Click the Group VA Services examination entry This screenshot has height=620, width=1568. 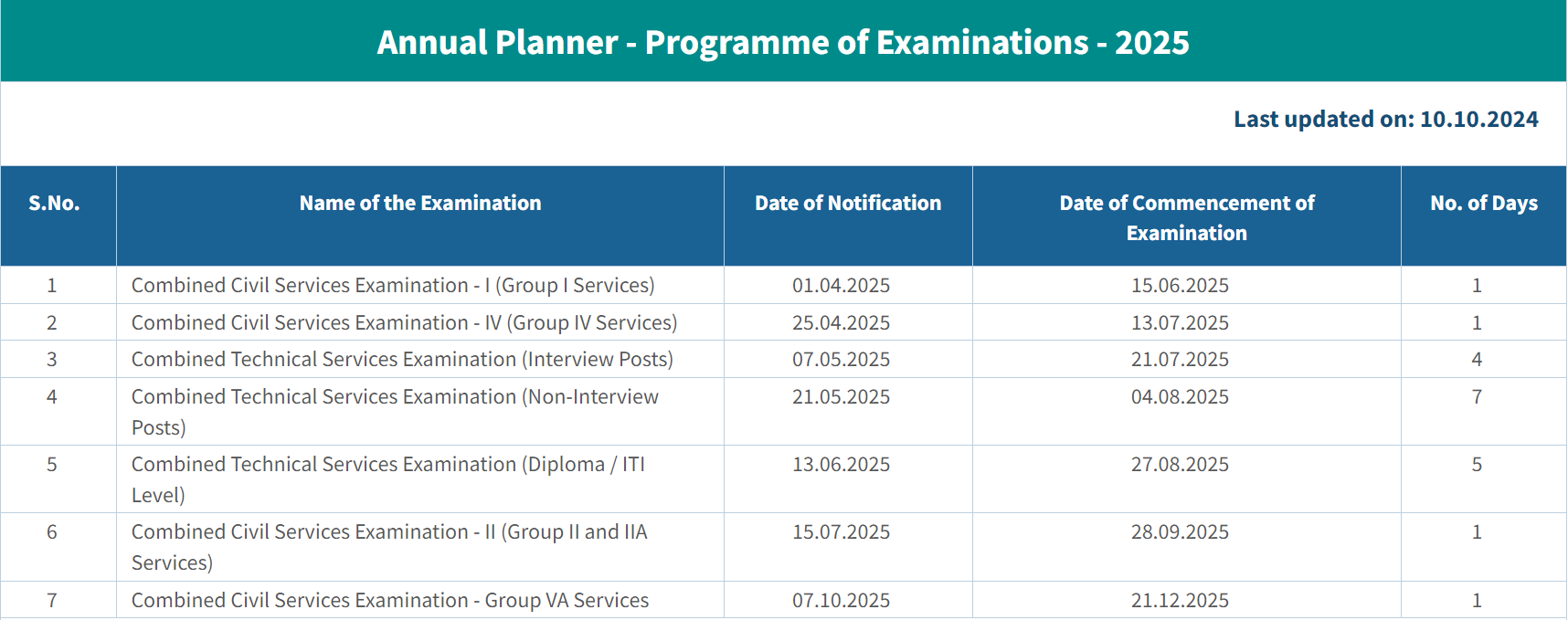tap(390, 600)
